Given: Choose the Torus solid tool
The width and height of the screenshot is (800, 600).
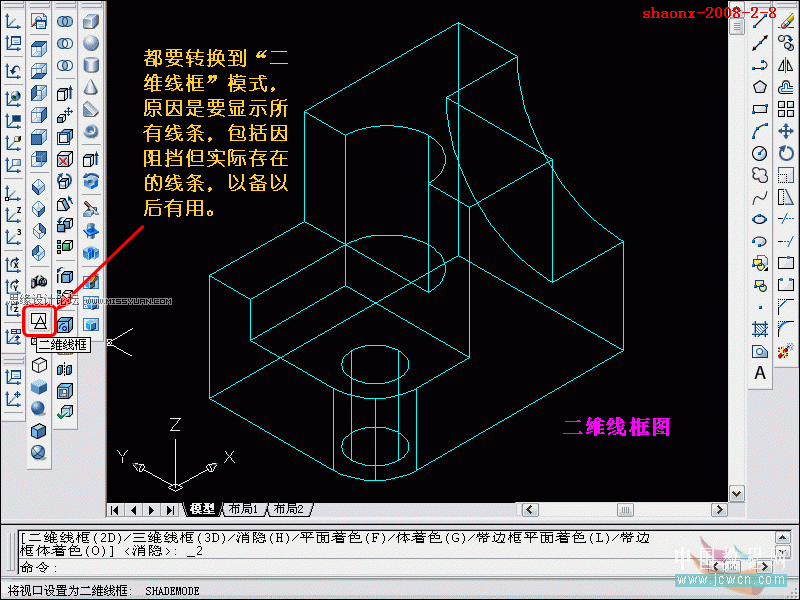Looking at the screenshot, I should click(91, 131).
